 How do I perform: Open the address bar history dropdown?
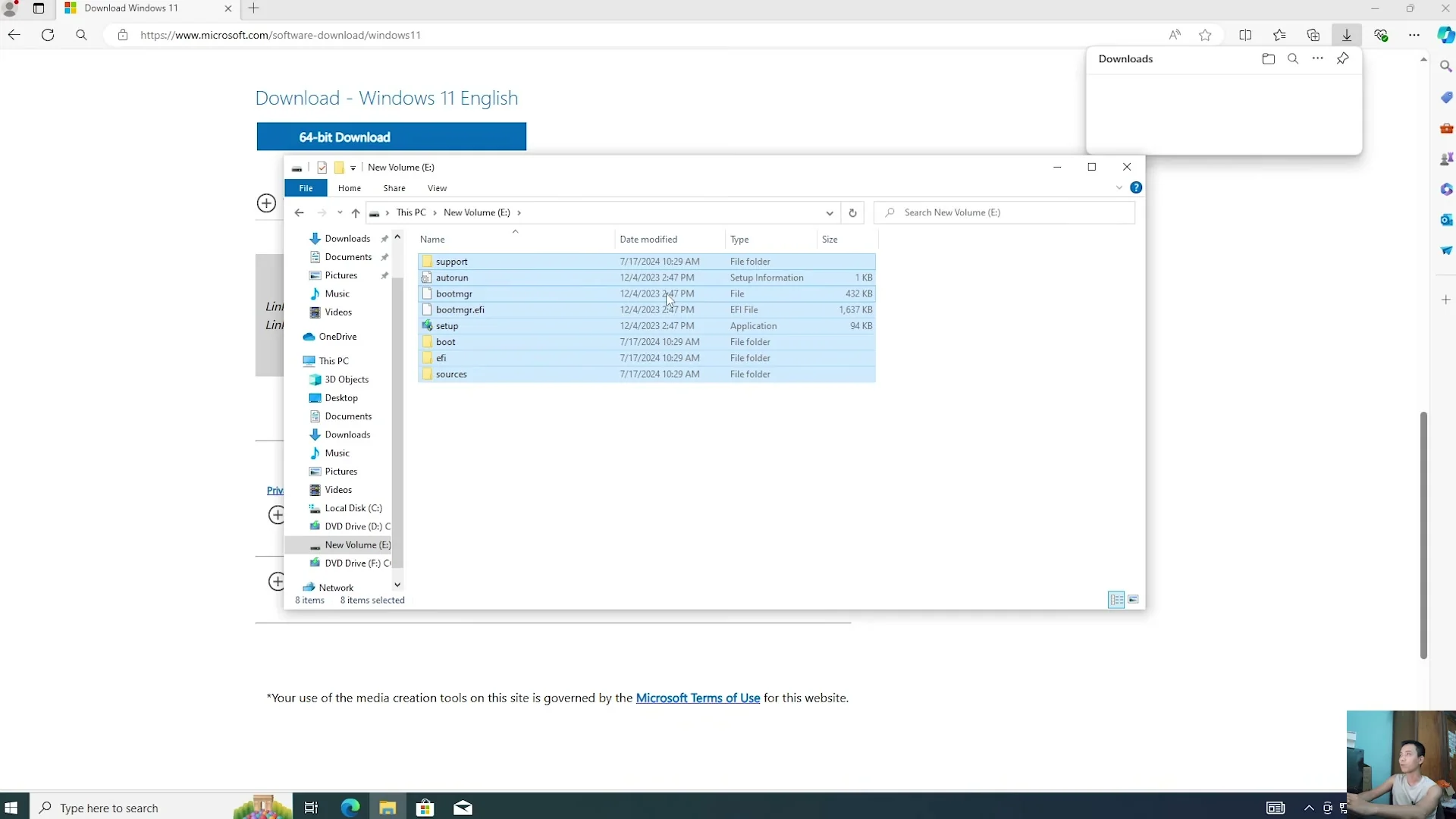point(830,213)
